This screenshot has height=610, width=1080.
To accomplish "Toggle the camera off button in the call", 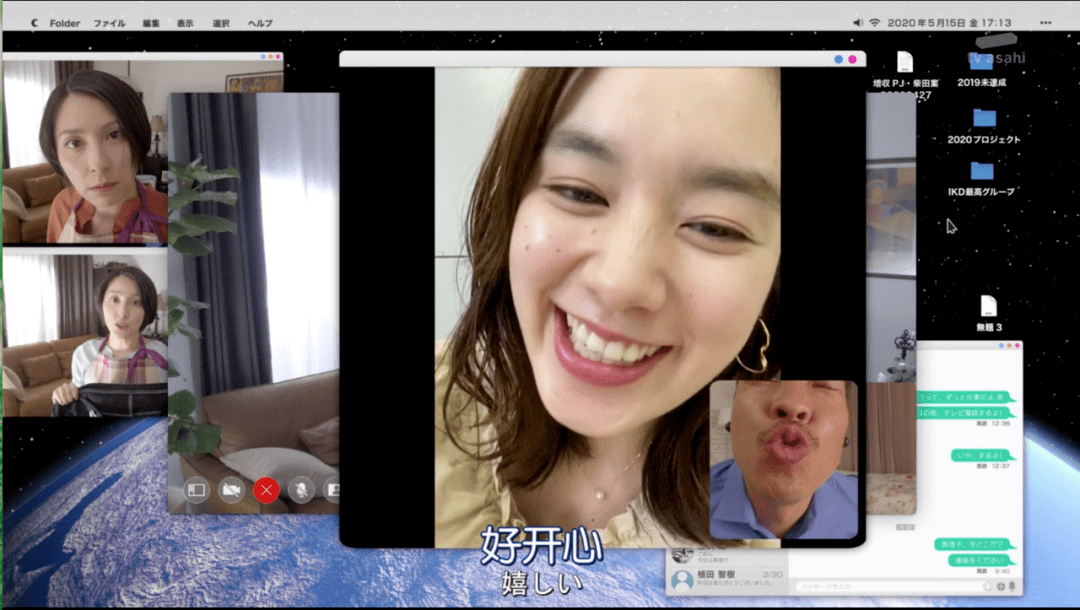I will [x=231, y=490].
